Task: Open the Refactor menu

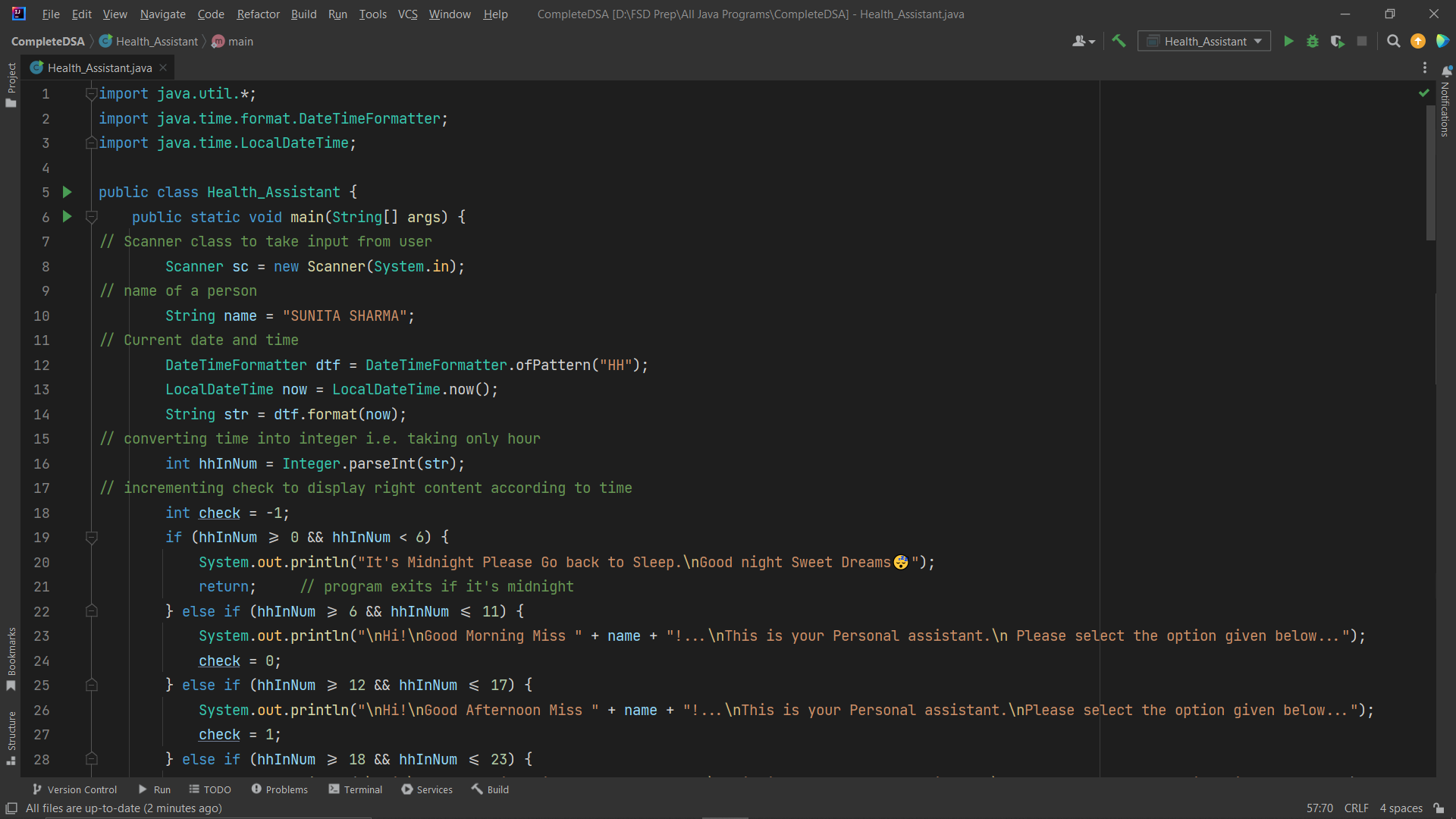Action: coord(258,14)
